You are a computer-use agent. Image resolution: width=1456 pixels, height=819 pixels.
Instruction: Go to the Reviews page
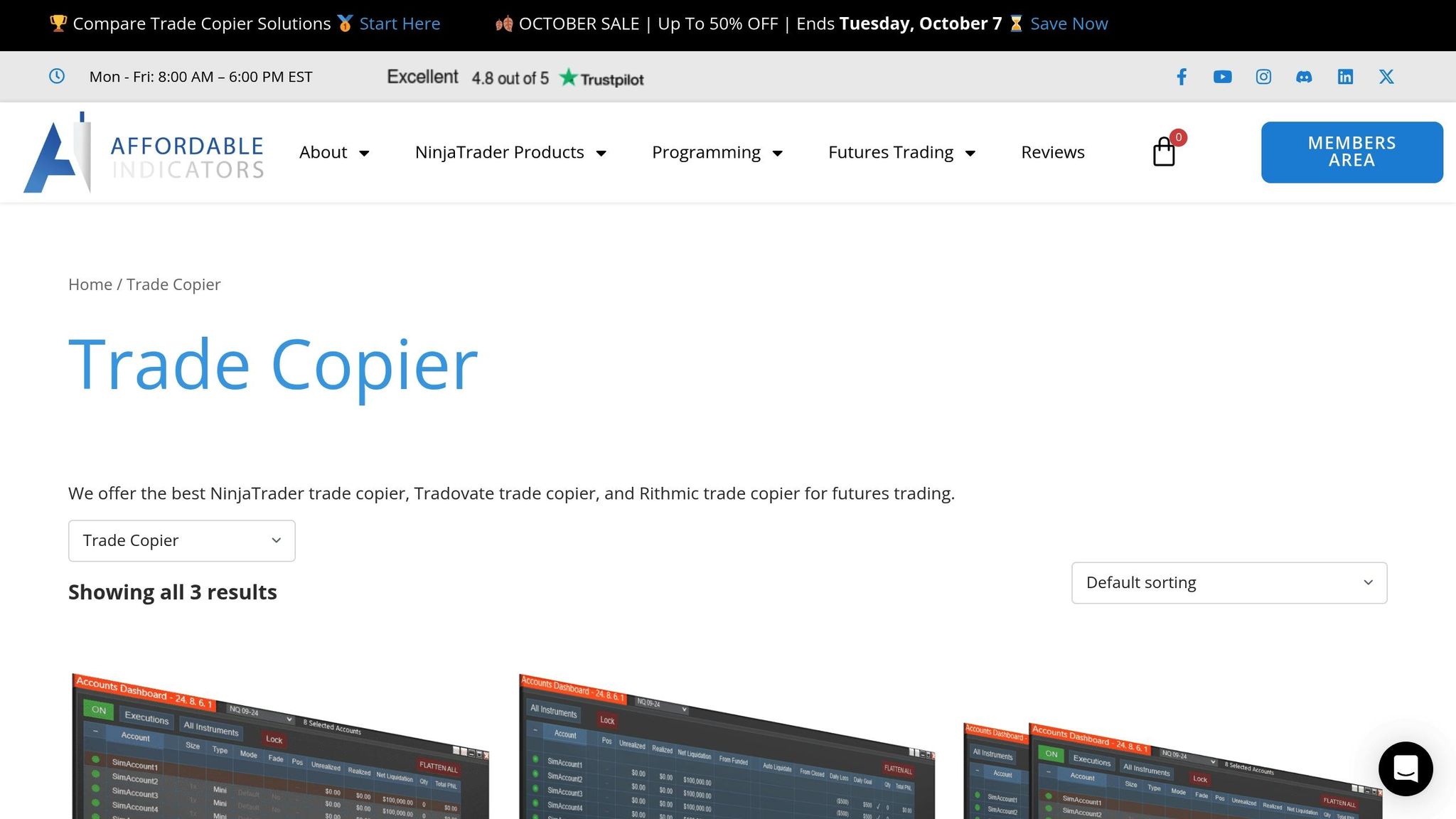pos(1052,152)
